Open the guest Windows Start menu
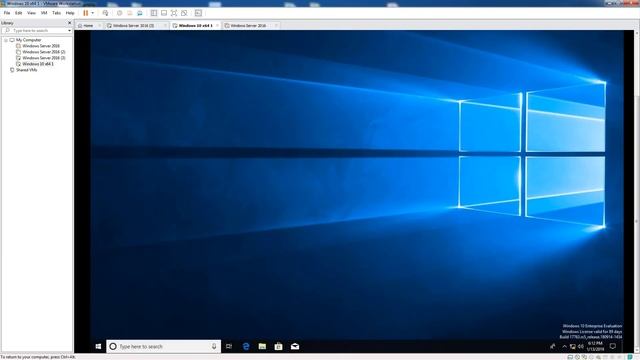Image resolution: width=640 pixels, height=360 pixels. click(x=98, y=346)
